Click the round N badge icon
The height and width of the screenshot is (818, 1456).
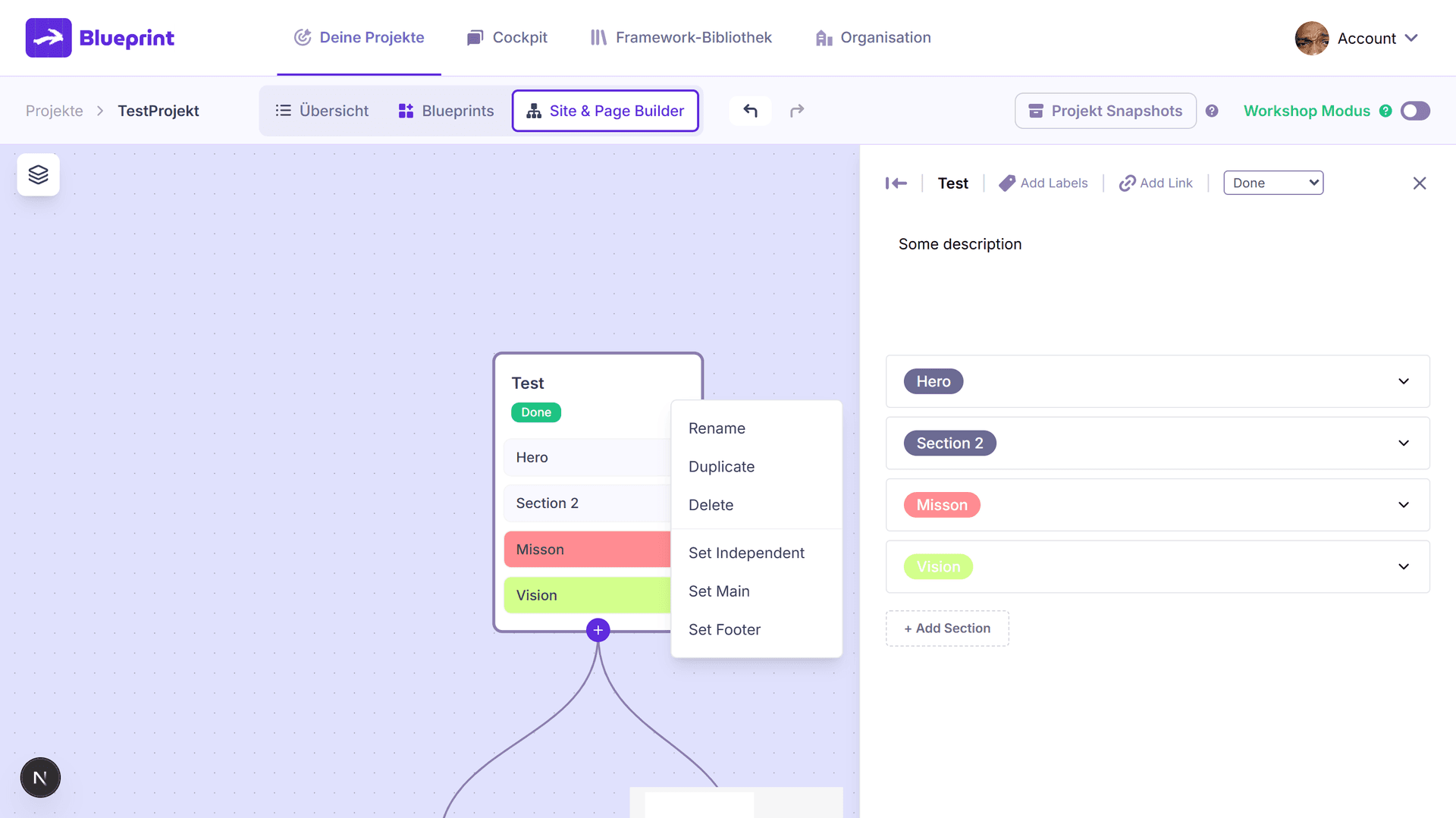40,777
